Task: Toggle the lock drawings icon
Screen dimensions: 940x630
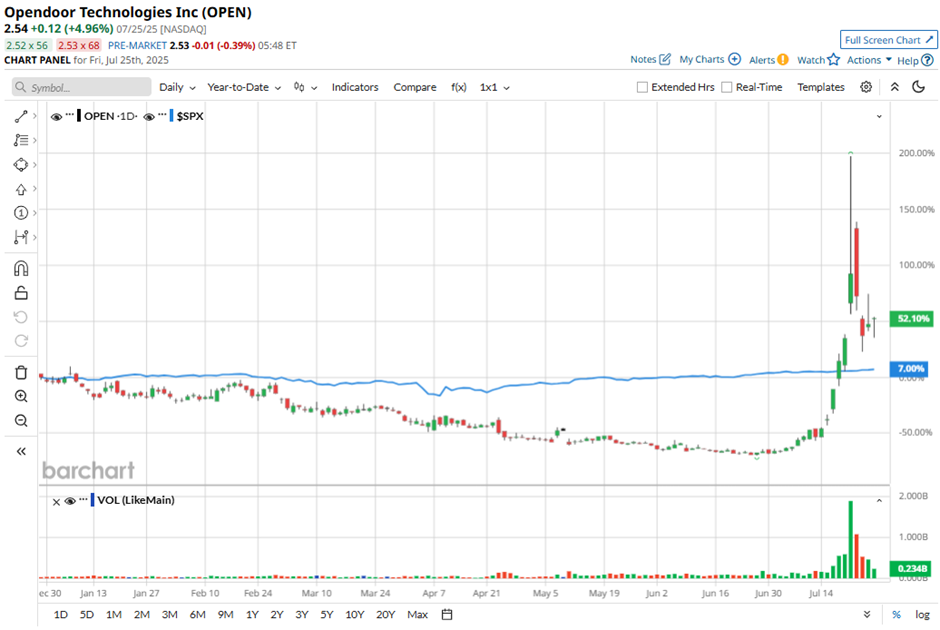Action: pos(21,293)
